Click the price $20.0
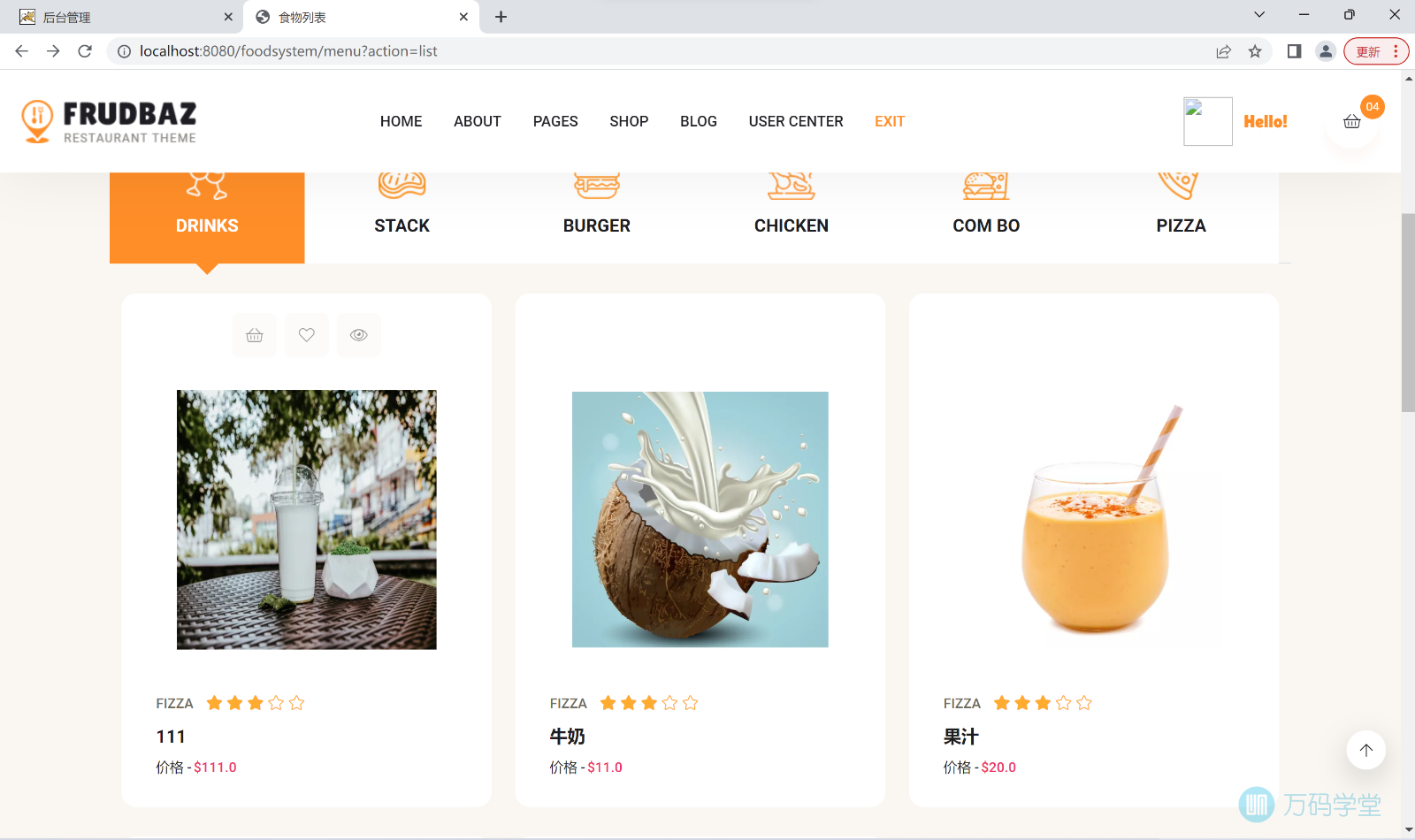The image size is (1415, 840). point(998,767)
